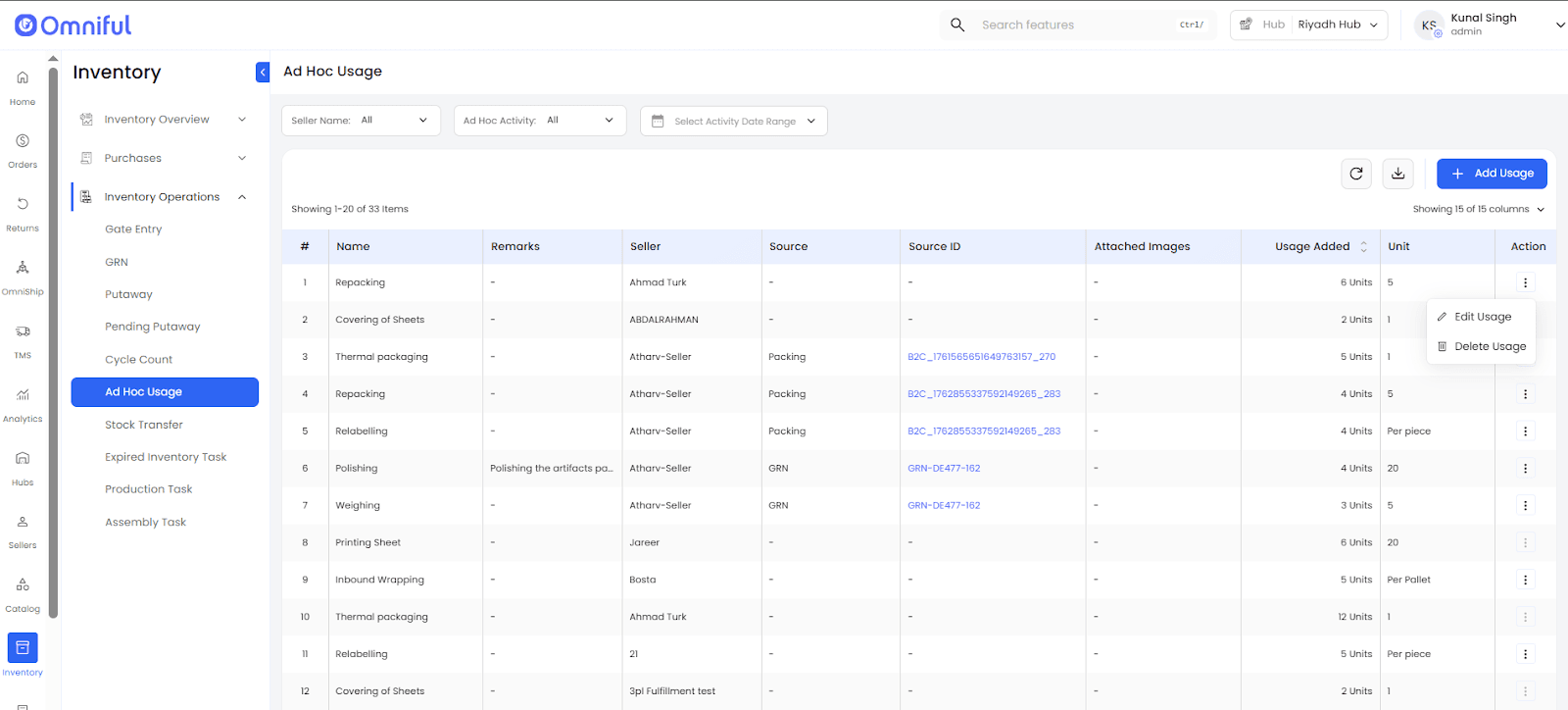Click the Add Usage button
Image resolution: width=1568 pixels, height=710 pixels.
1492,174
